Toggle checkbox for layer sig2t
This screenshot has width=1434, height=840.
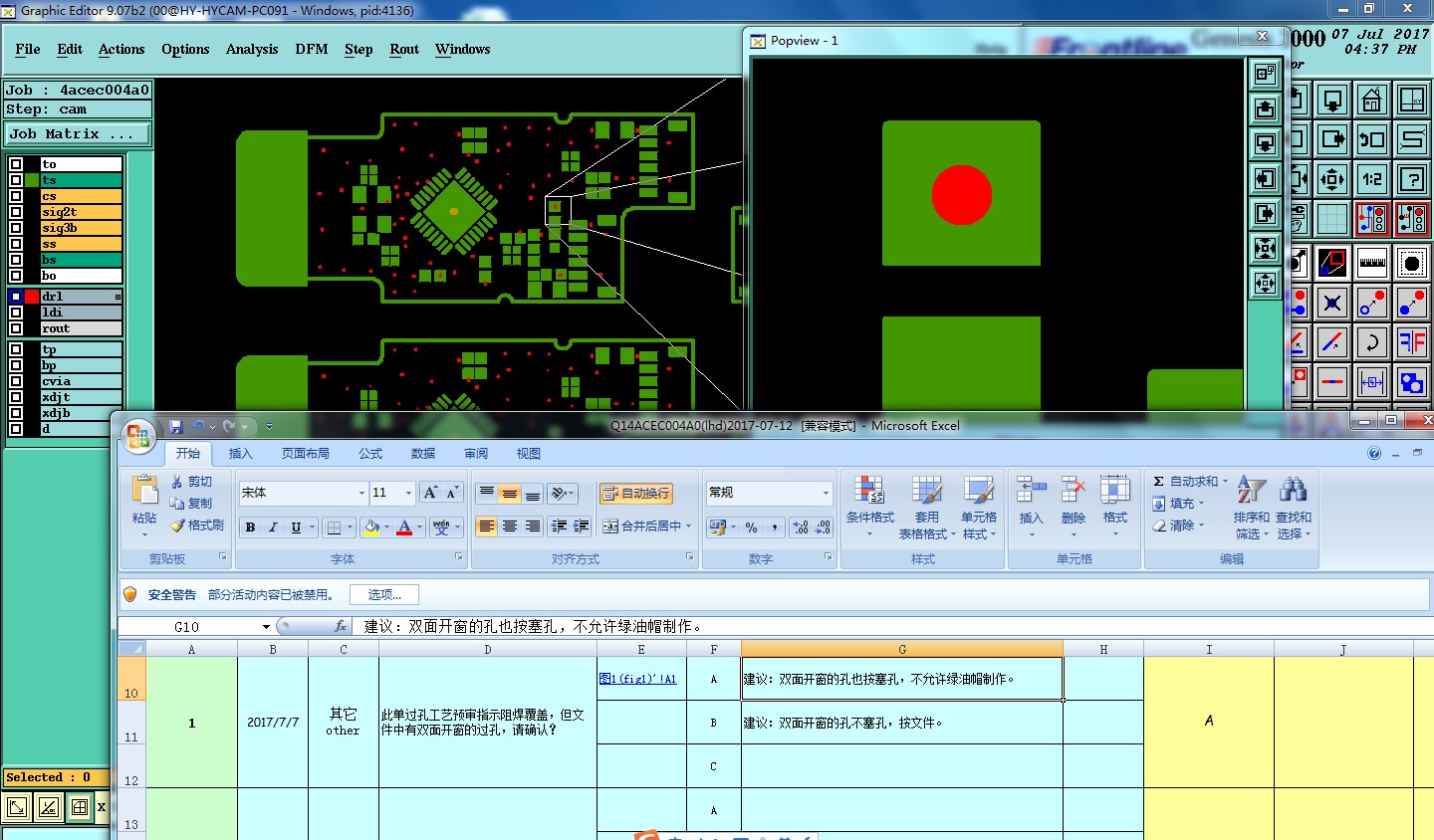[x=16, y=212]
